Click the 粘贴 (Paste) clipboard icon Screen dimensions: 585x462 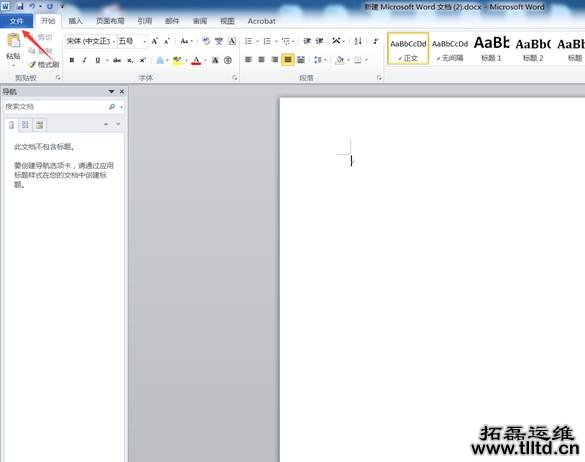click(x=13, y=41)
